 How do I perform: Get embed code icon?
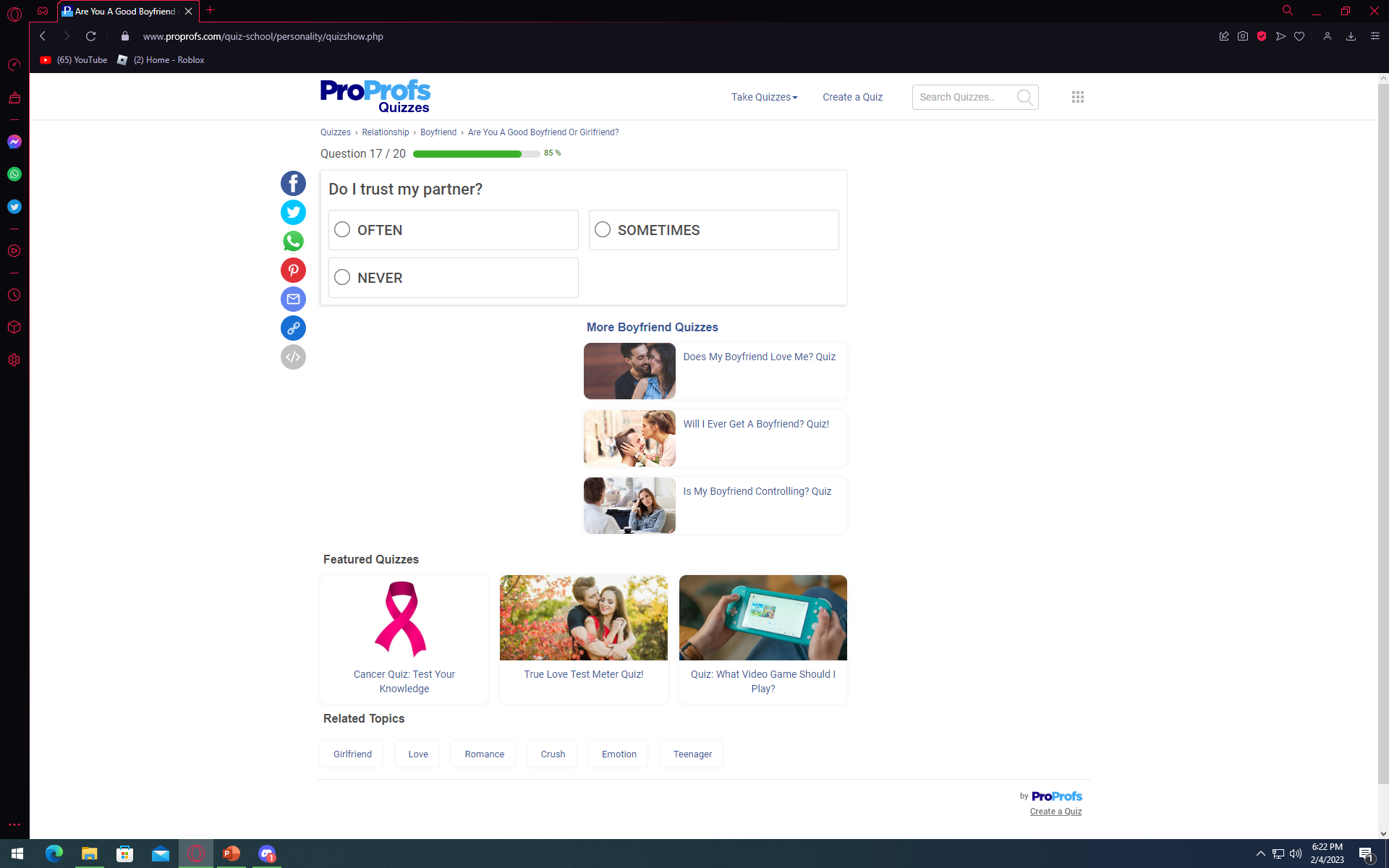coord(293,357)
